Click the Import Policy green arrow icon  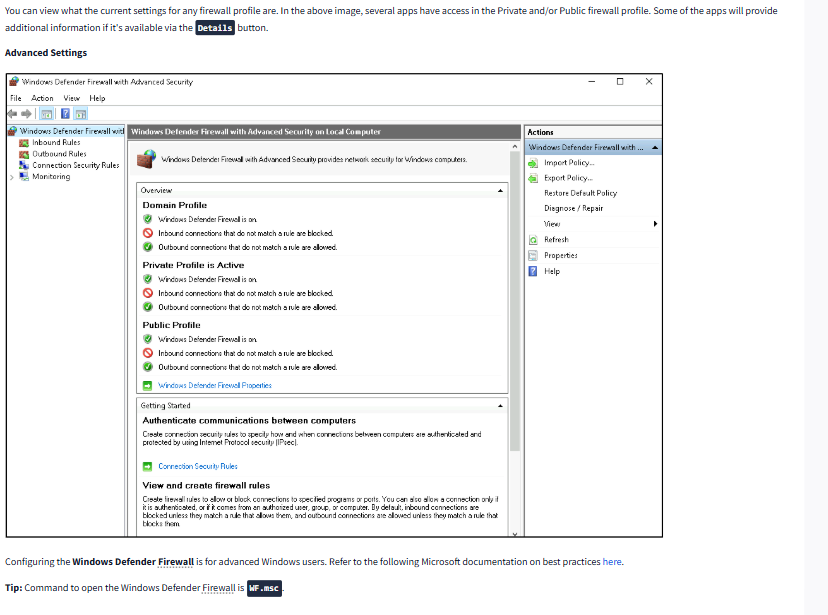click(533, 162)
